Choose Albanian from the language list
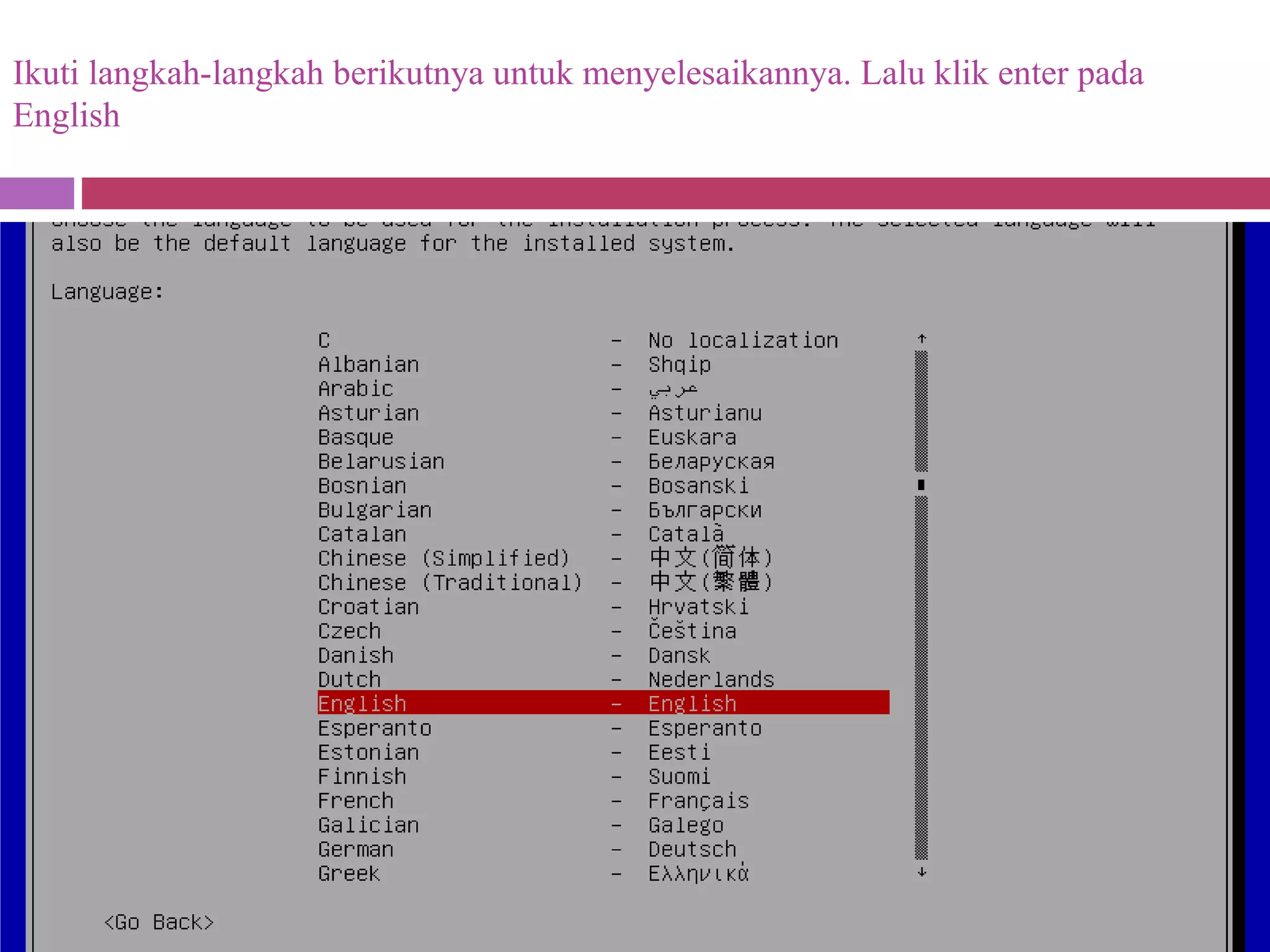This screenshot has width=1270, height=952. [x=603, y=364]
